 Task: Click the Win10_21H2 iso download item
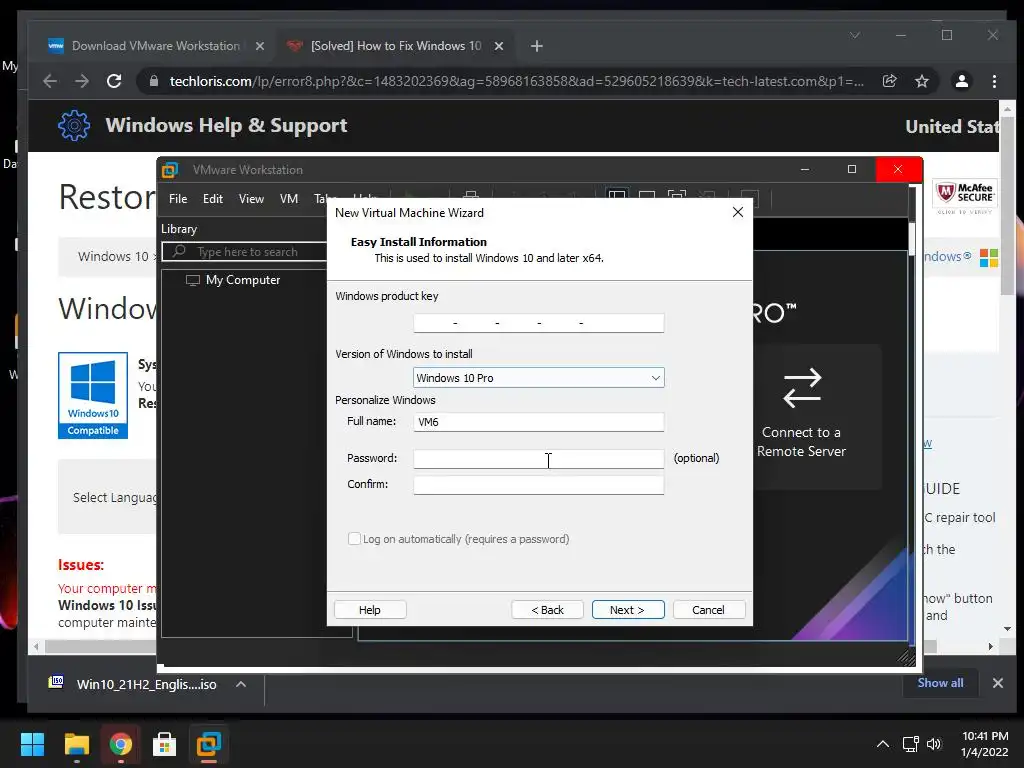click(x=133, y=684)
